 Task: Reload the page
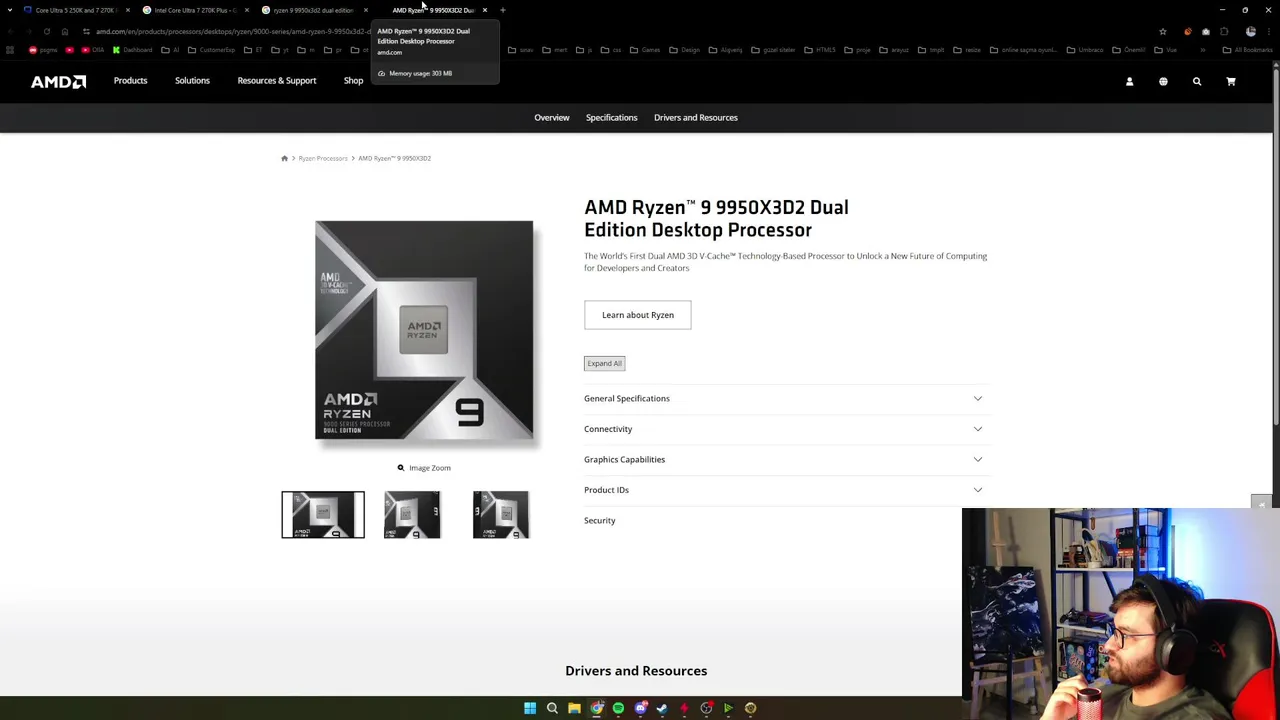(x=46, y=32)
